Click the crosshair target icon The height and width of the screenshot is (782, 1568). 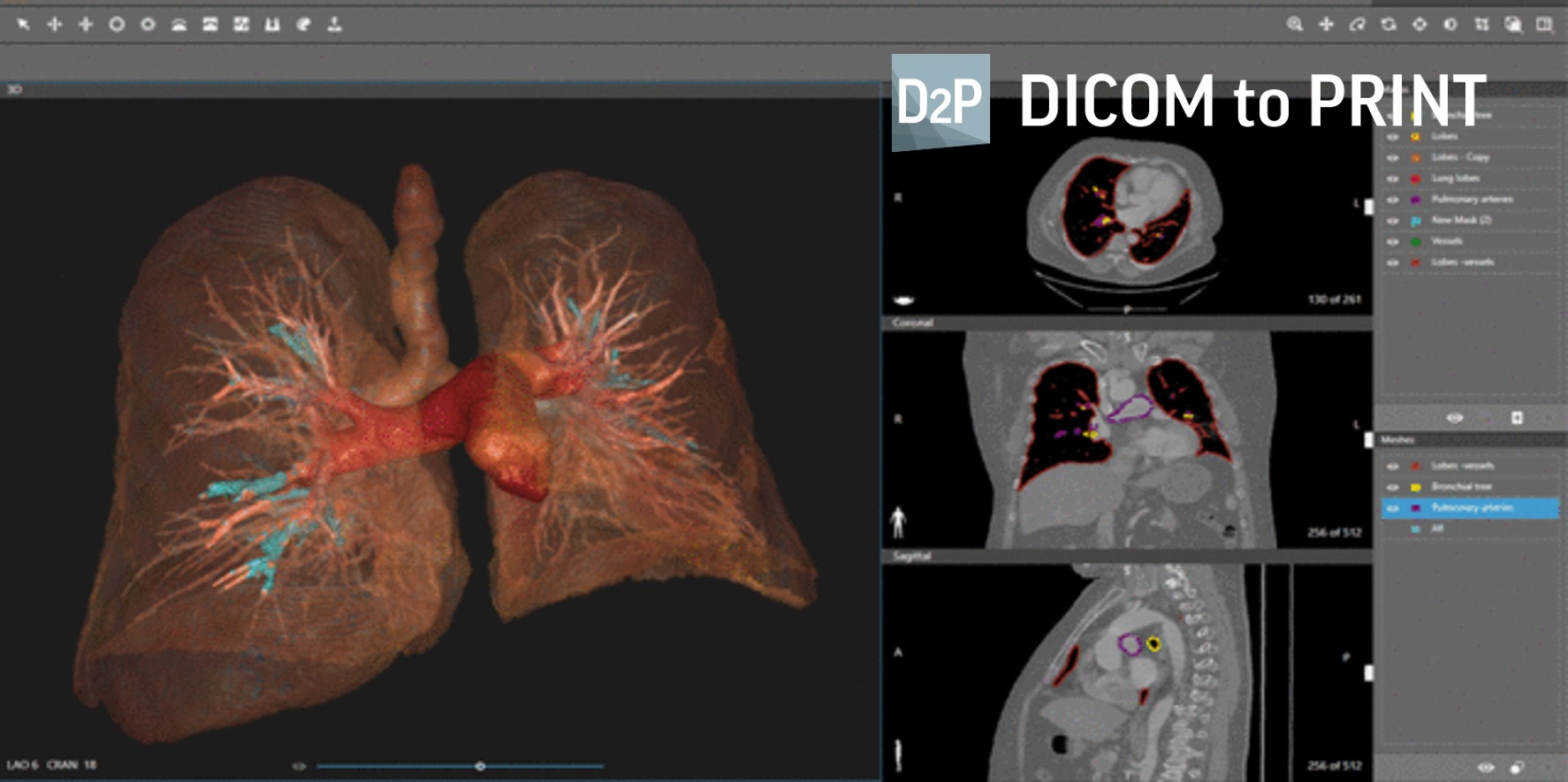click(1420, 25)
